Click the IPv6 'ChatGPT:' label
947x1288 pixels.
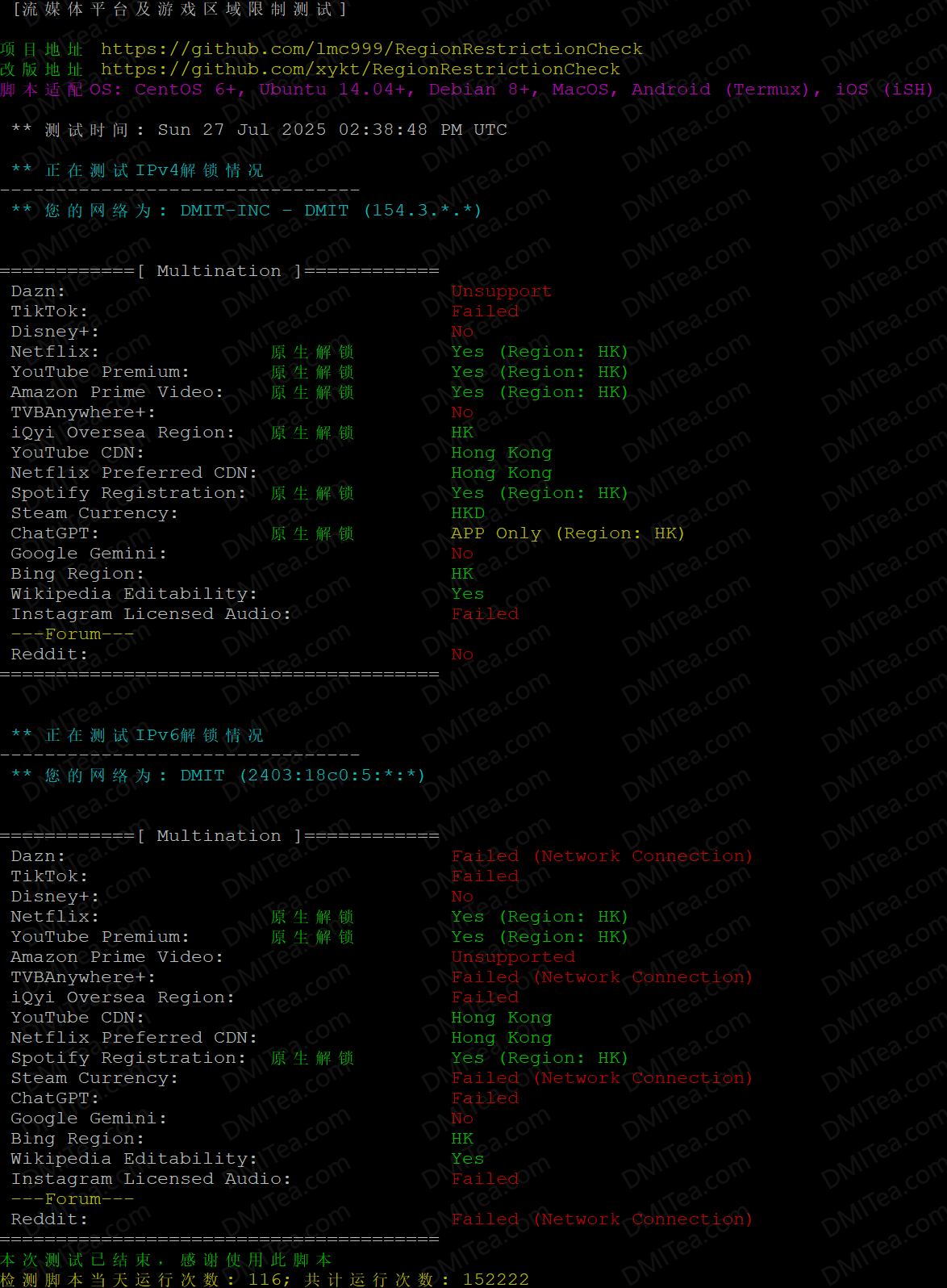tap(55, 1098)
